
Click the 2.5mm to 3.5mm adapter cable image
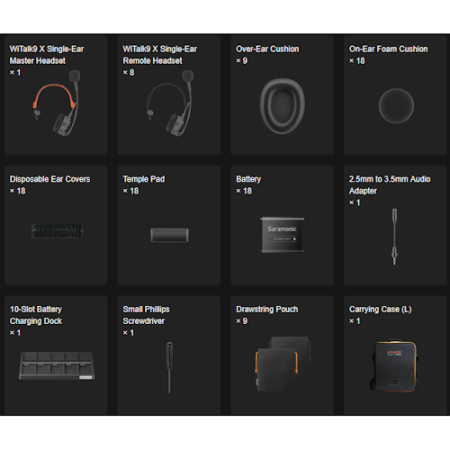(x=395, y=237)
